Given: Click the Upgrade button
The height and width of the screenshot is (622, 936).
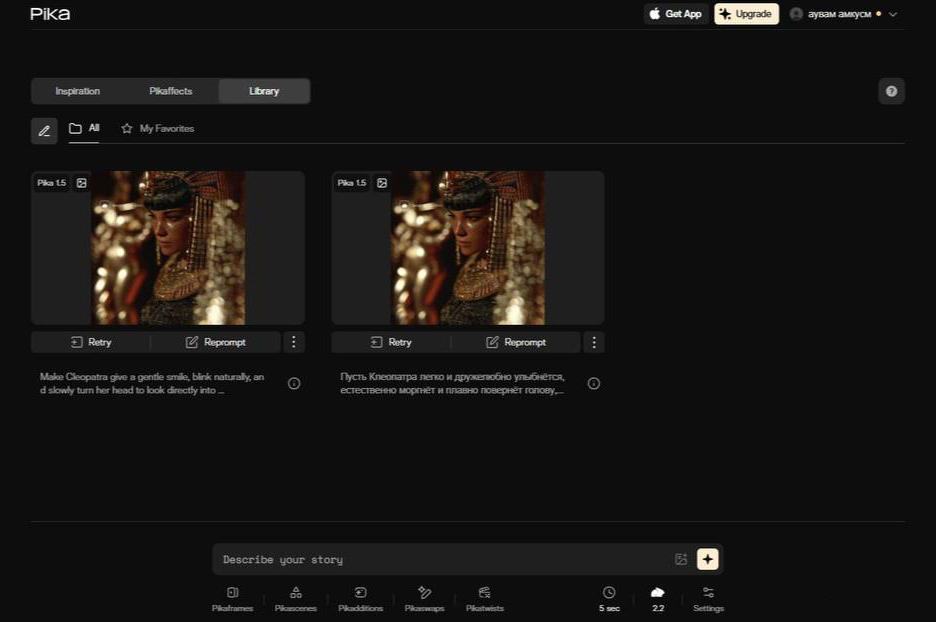Looking at the screenshot, I should point(746,14).
